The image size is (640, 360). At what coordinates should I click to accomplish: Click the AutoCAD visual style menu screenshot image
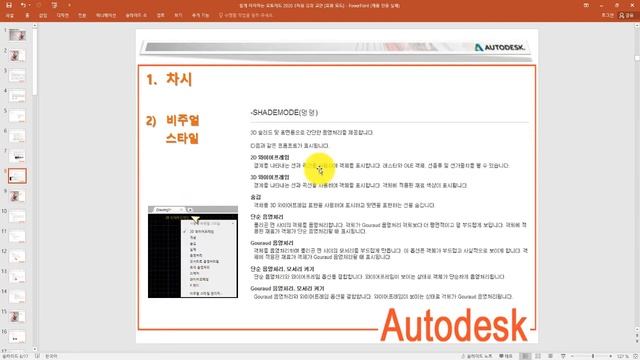(x=193, y=252)
